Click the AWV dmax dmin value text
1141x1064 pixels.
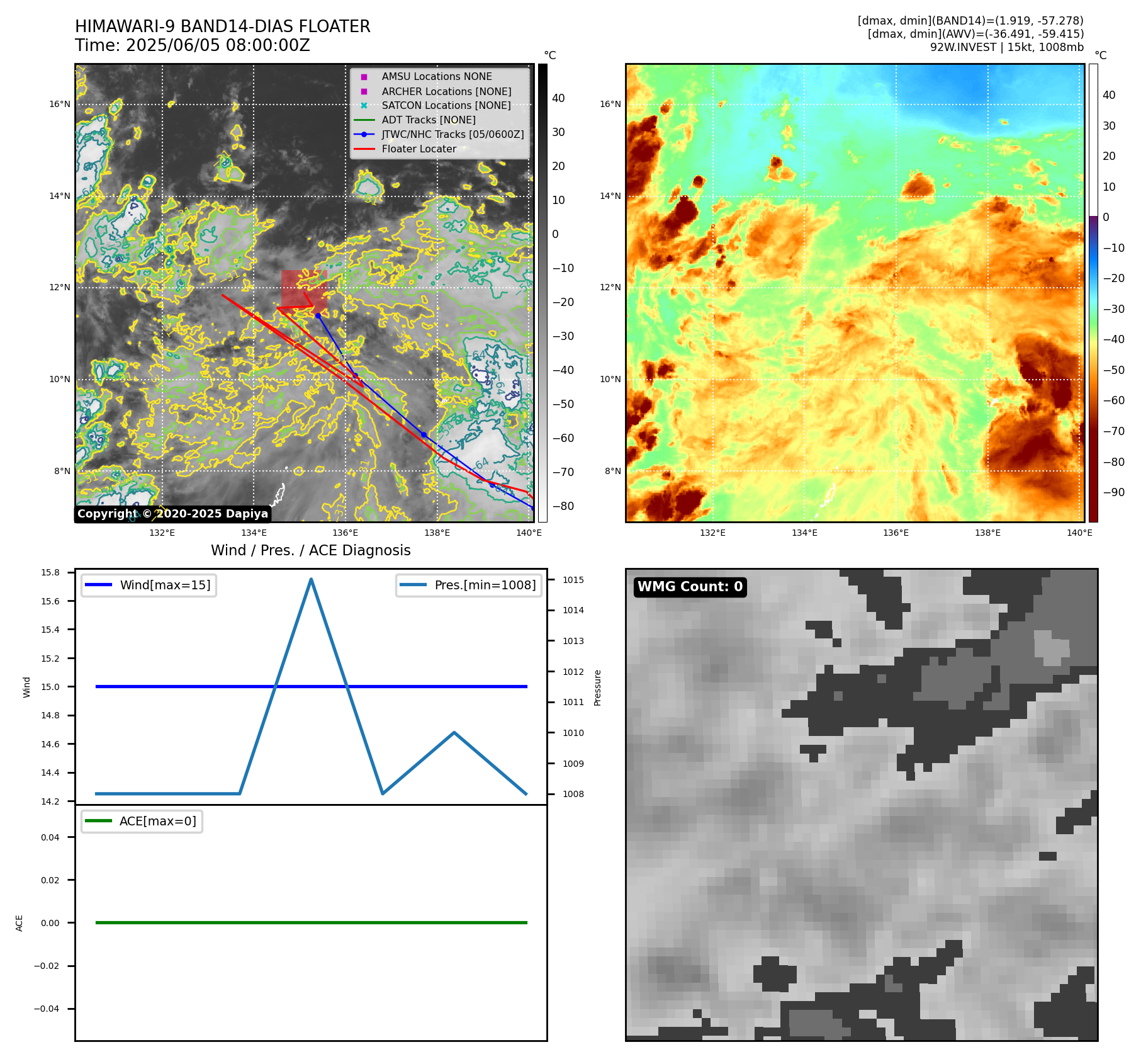tap(975, 34)
